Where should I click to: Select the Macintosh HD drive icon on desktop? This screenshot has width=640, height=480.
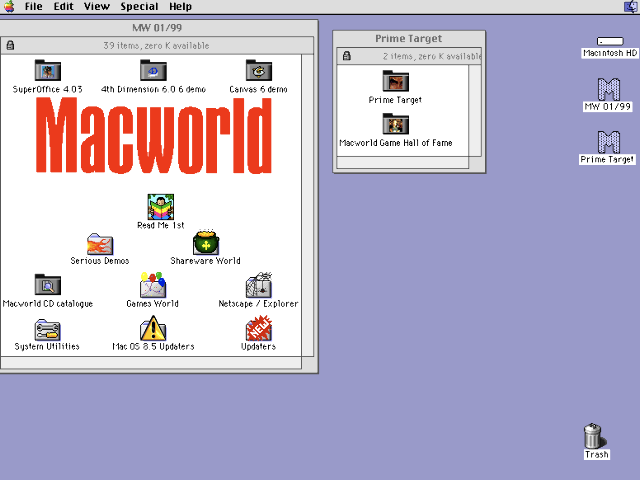pyautogui.click(x=610, y=41)
